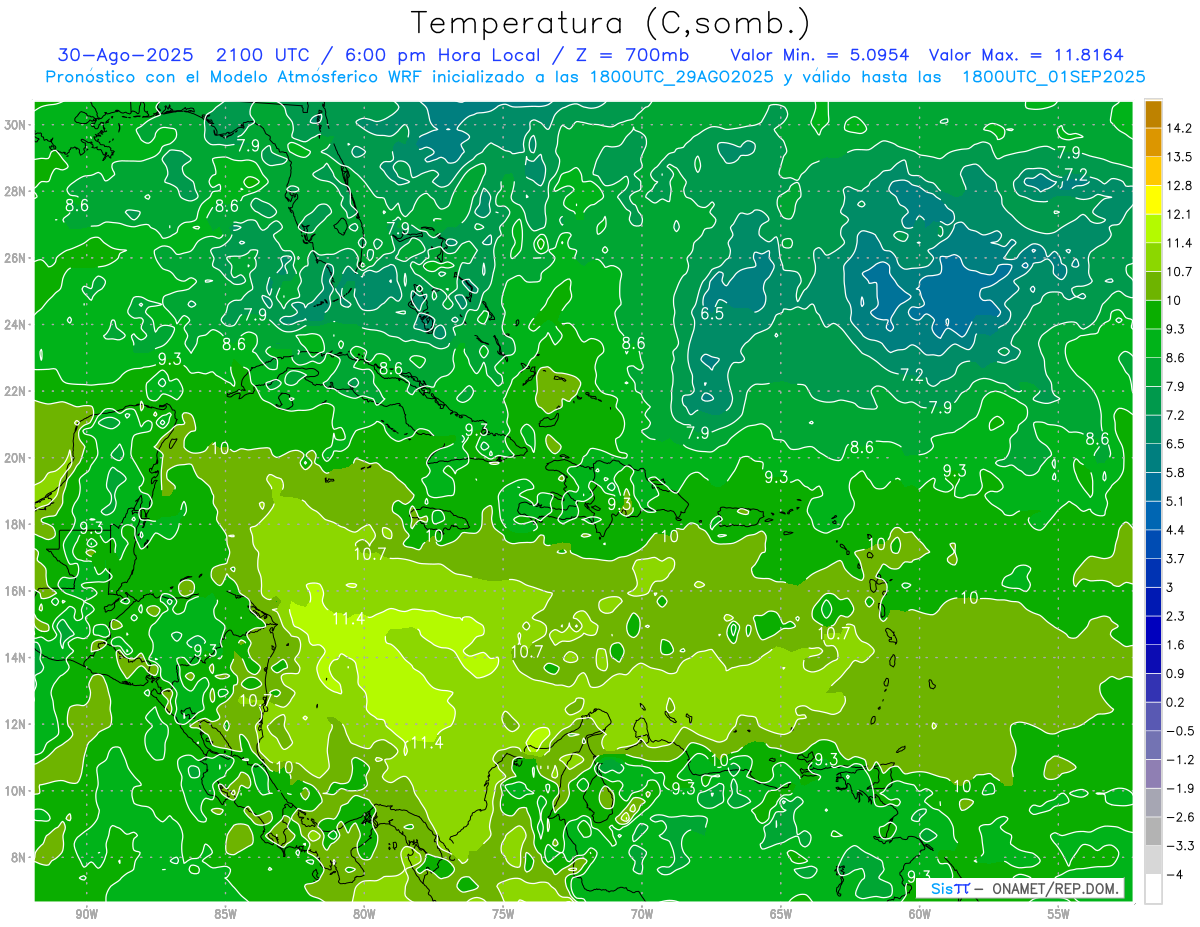Click the -0.5 color bar legend value
Viewport: 1200px width, 927px height.
1179,730
